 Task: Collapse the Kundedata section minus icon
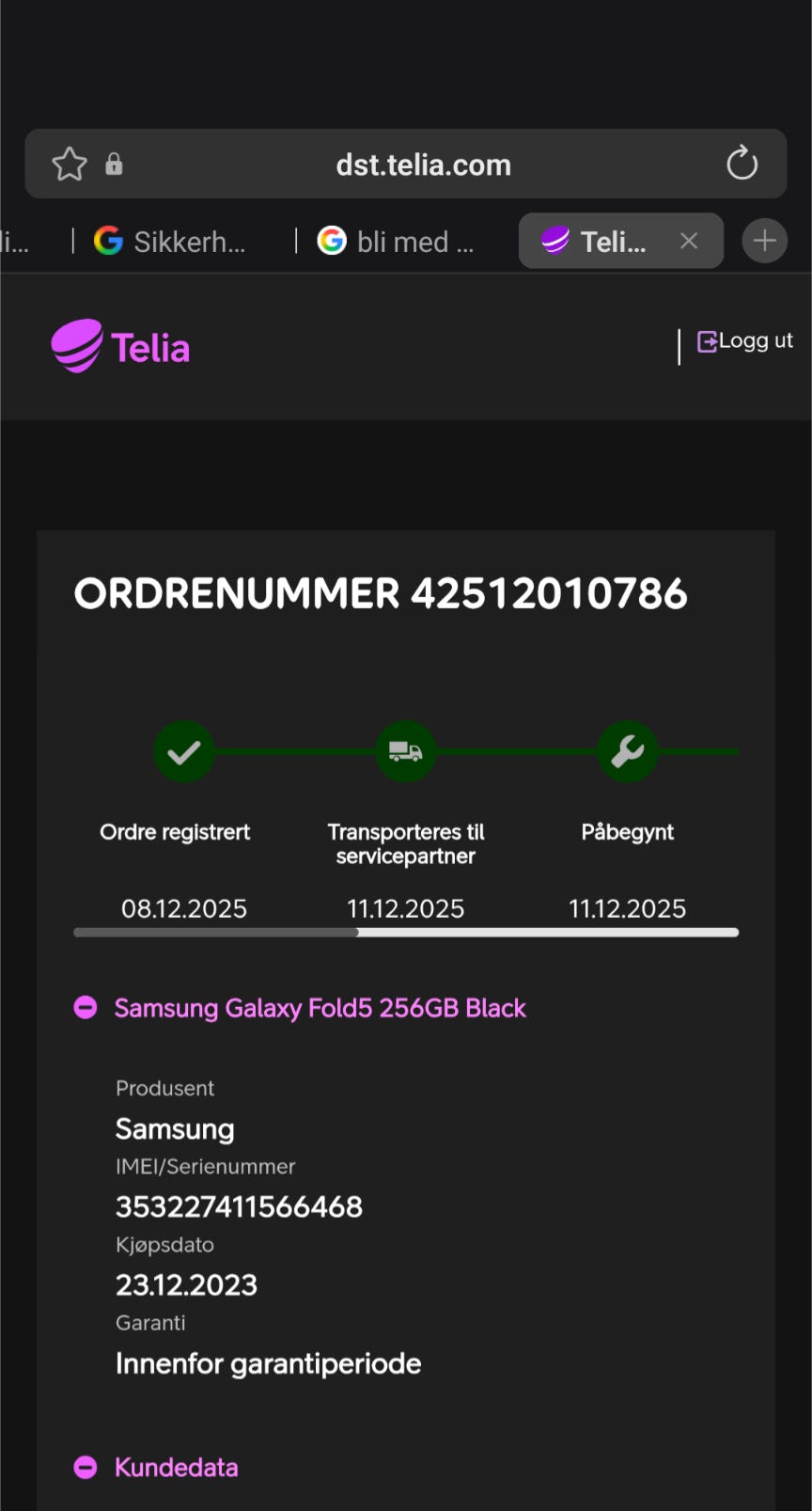pyautogui.click(x=86, y=1468)
